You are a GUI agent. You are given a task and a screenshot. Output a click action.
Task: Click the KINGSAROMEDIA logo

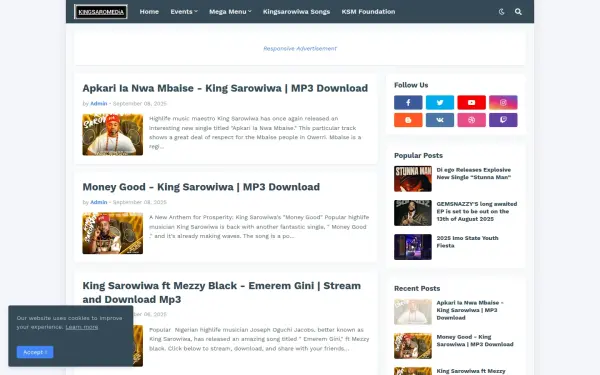point(101,12)
